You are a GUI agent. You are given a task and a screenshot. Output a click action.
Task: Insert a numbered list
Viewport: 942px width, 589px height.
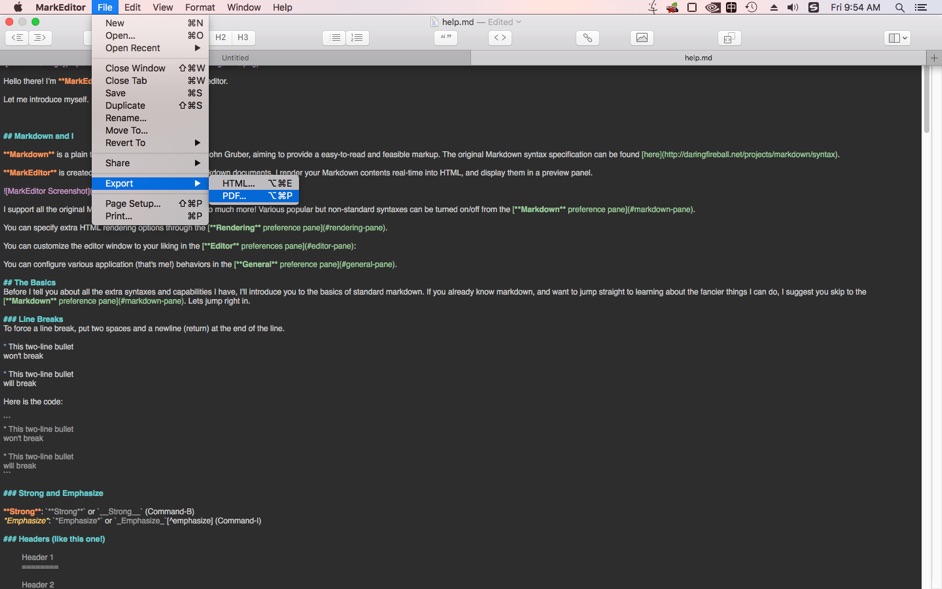(357, 38)
